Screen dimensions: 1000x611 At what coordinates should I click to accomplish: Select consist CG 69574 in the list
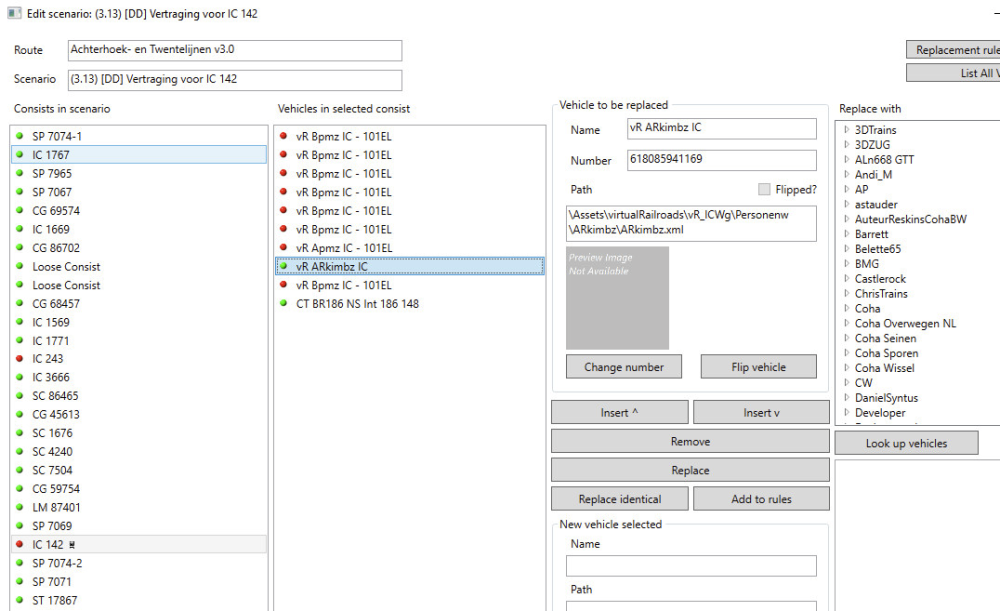tap(56, 211)
